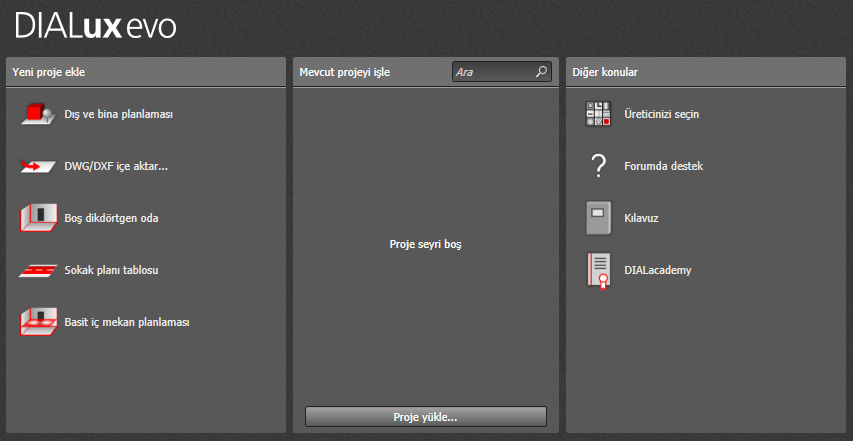Open the Kılavuz manual link

(641, 218)
